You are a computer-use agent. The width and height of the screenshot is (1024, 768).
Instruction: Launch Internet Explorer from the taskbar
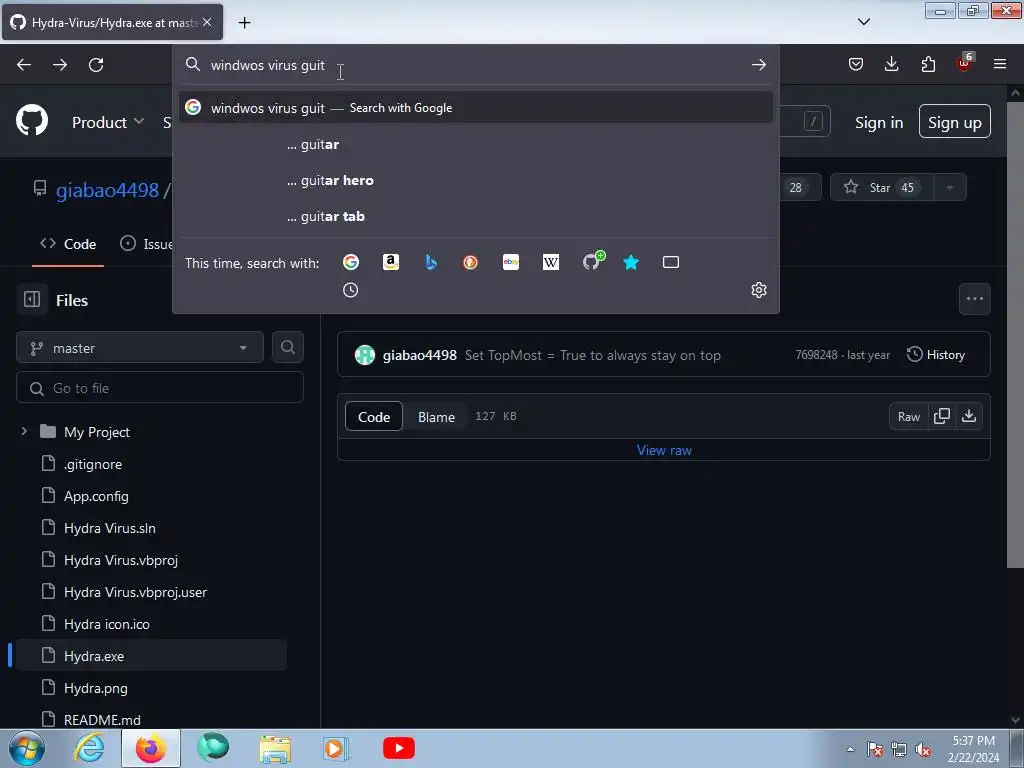(x=89, y=748)
